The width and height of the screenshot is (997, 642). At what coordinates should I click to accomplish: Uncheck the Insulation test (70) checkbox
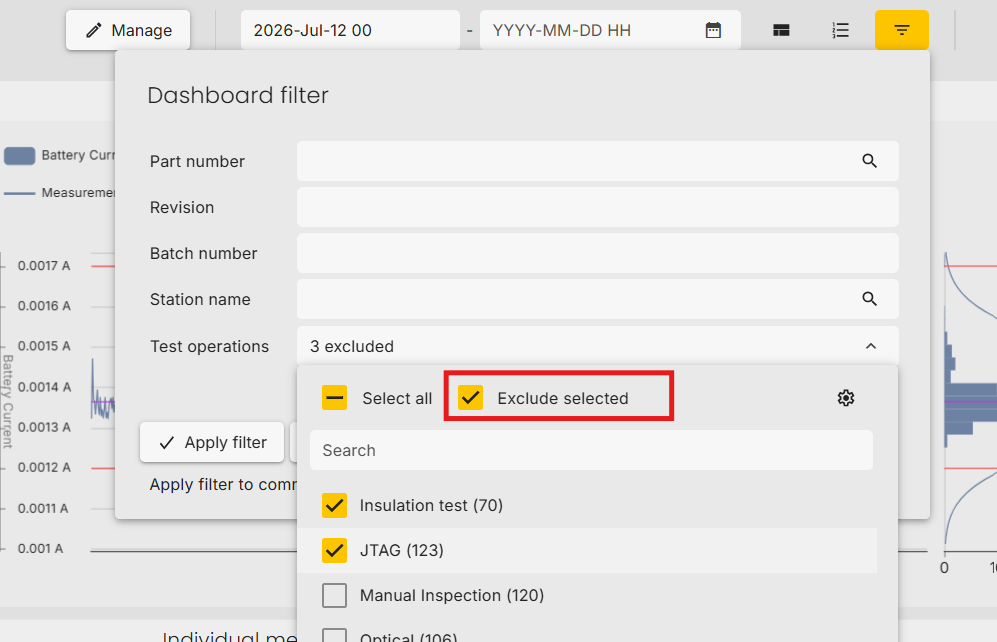(x=334, y=505)
